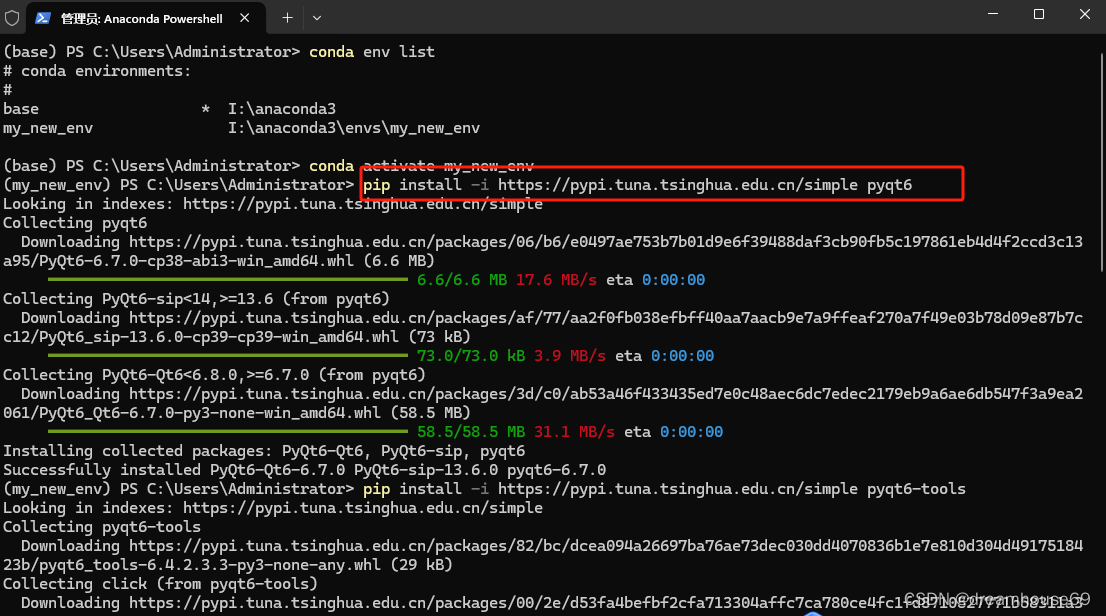
Task: Click the '3.9 MB/s' download speed
Action: (x=569, y=356)
